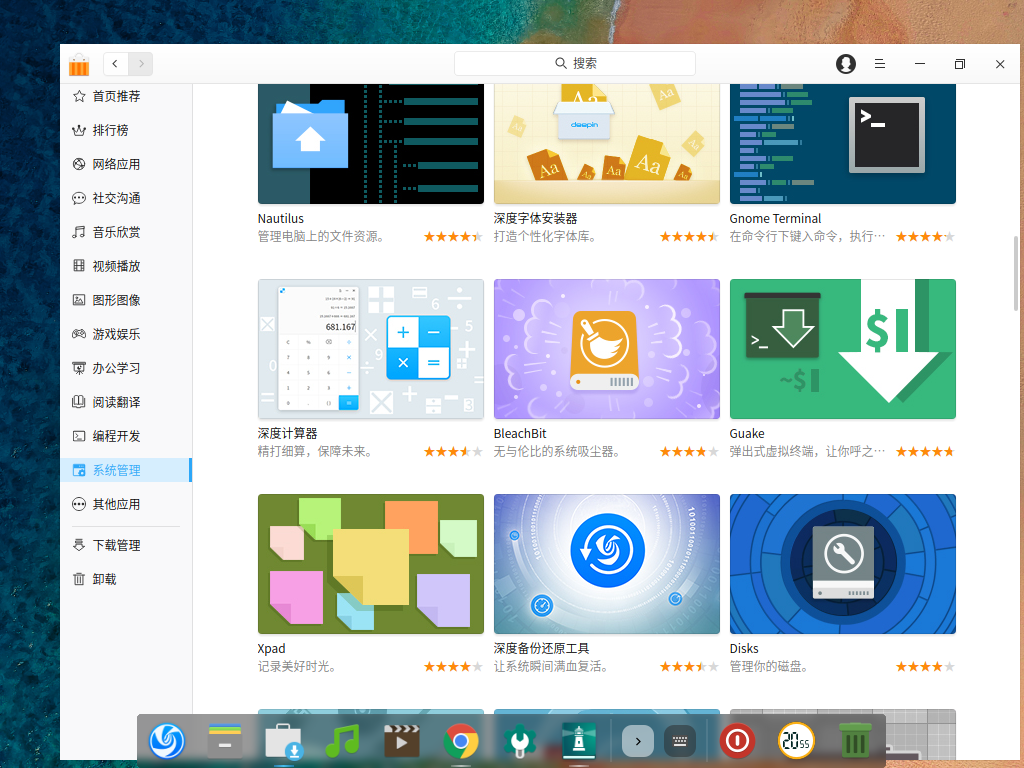Click the star rating of Nautilus
Viewport: 1024px width, 768px height.
tap(453, 236)
